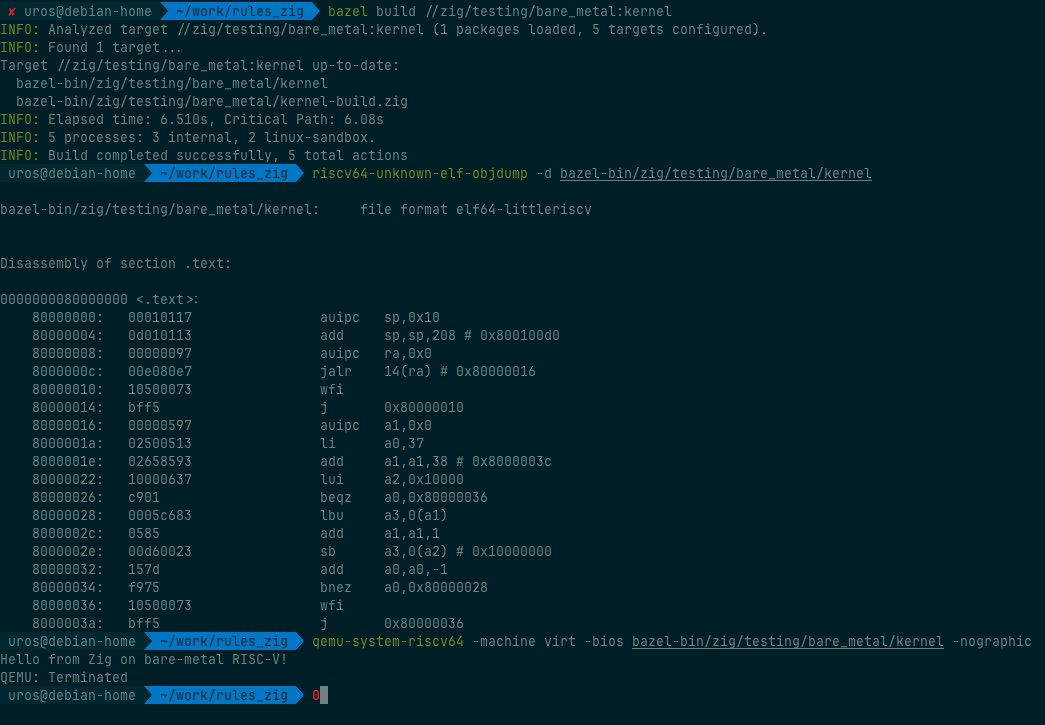Click 'Hello from Zig on bare-metal RISC-V!' output
This screenshot has height=725, width=1045.
tap(143, 659)
